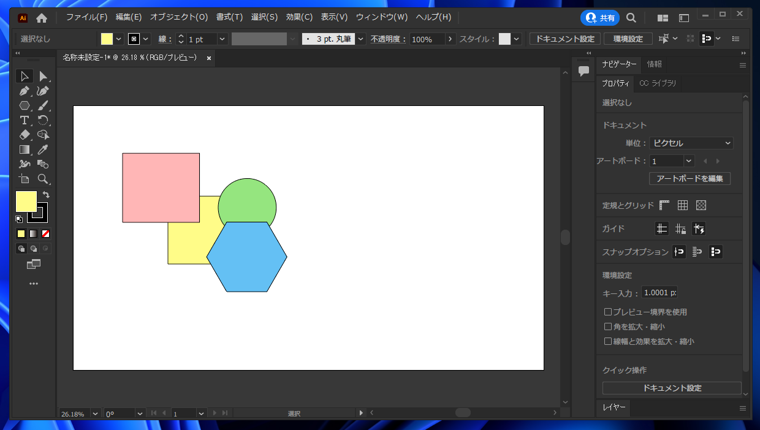The image size is (760, 430).
Task: Click キー入力 value field
Action: pyautogui.click(x=659, y=293)
